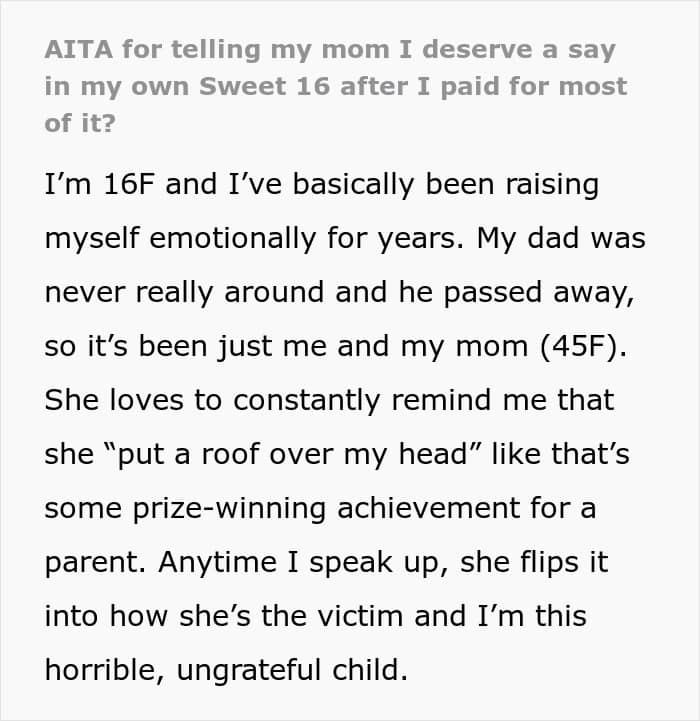
Task: Click the 'Sweet 16' phrase in the title
Action: click(264, 86)
